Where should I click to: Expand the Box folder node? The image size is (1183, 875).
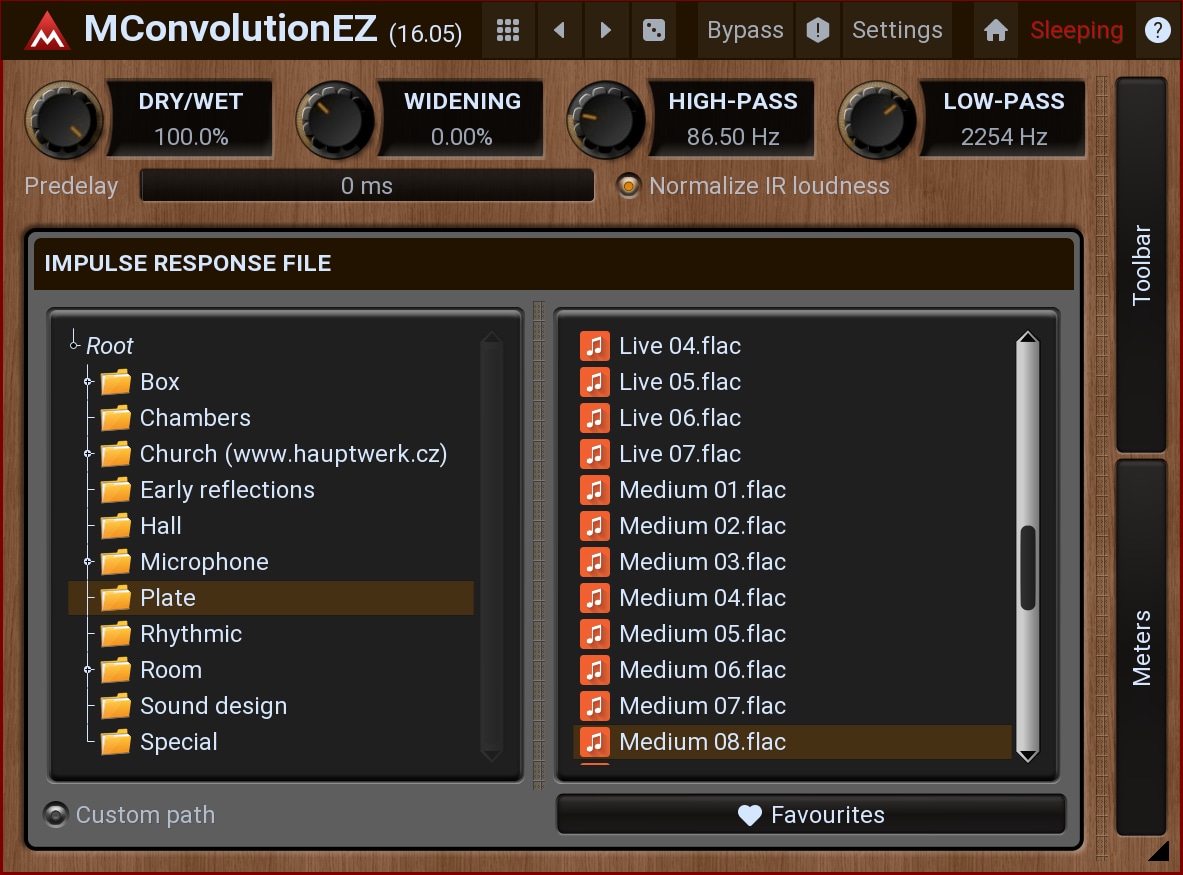pyautogui.click(x=88, y=382)
